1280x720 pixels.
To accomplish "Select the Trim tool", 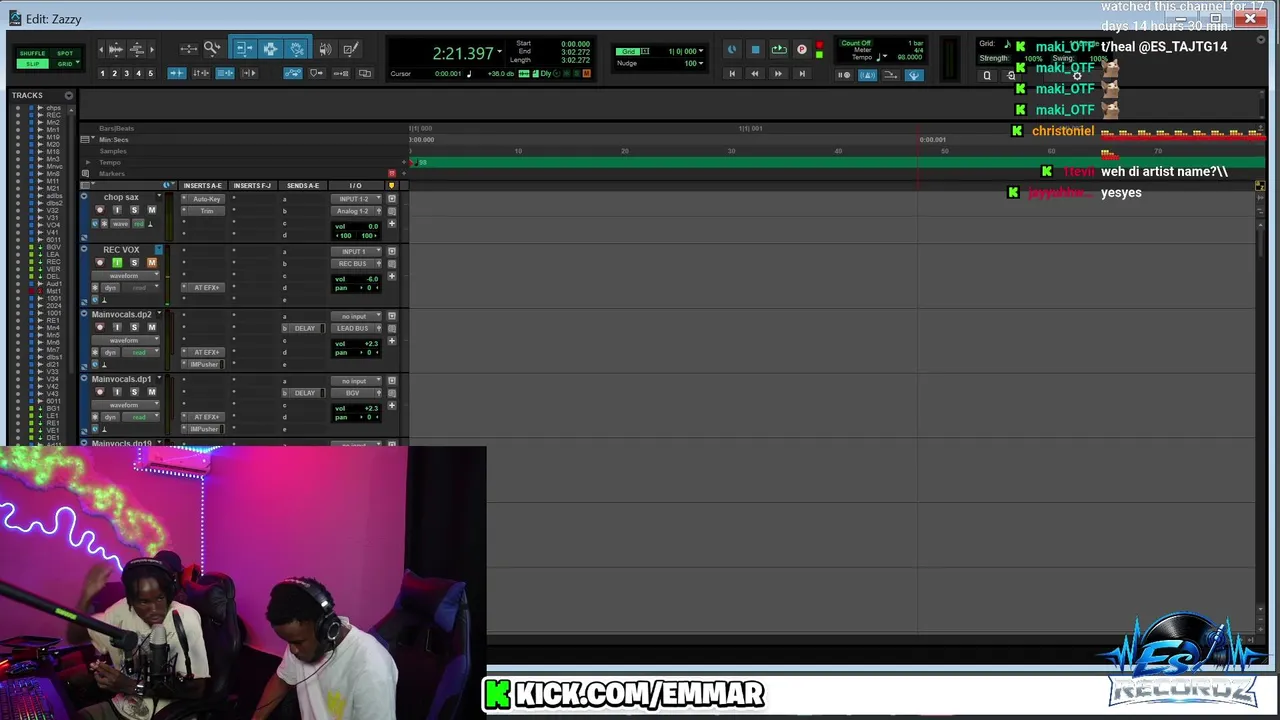I will 244,48.
